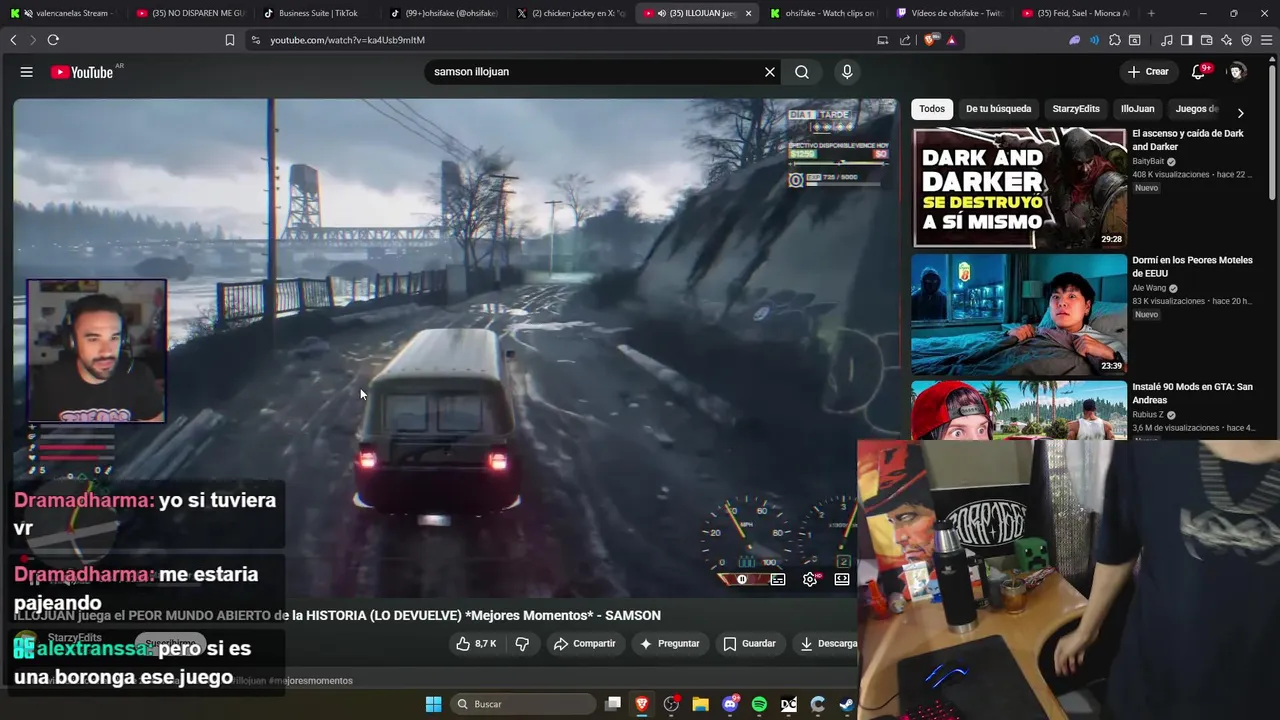
Task: Open Dark and Darker video thumbnail
Action: (1019, 188)
